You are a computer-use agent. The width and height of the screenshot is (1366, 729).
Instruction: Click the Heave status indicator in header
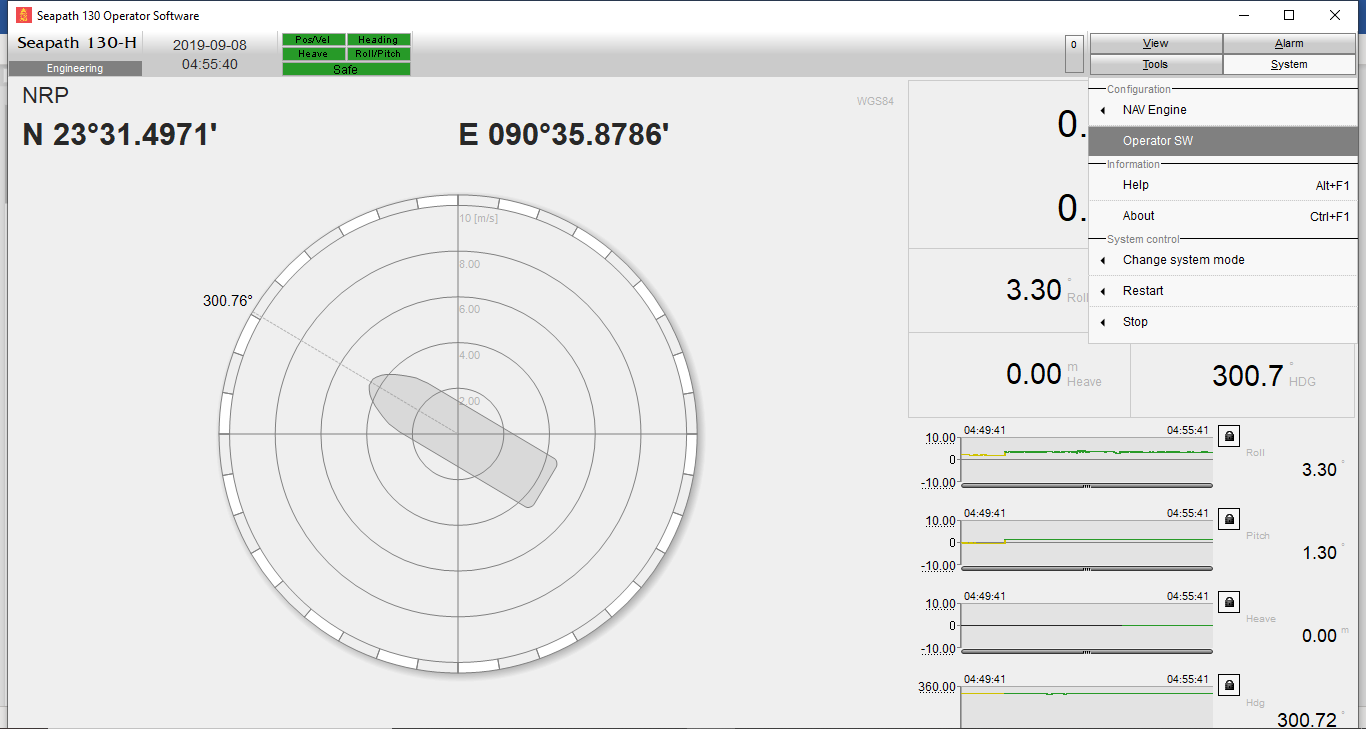click(313, 54)
